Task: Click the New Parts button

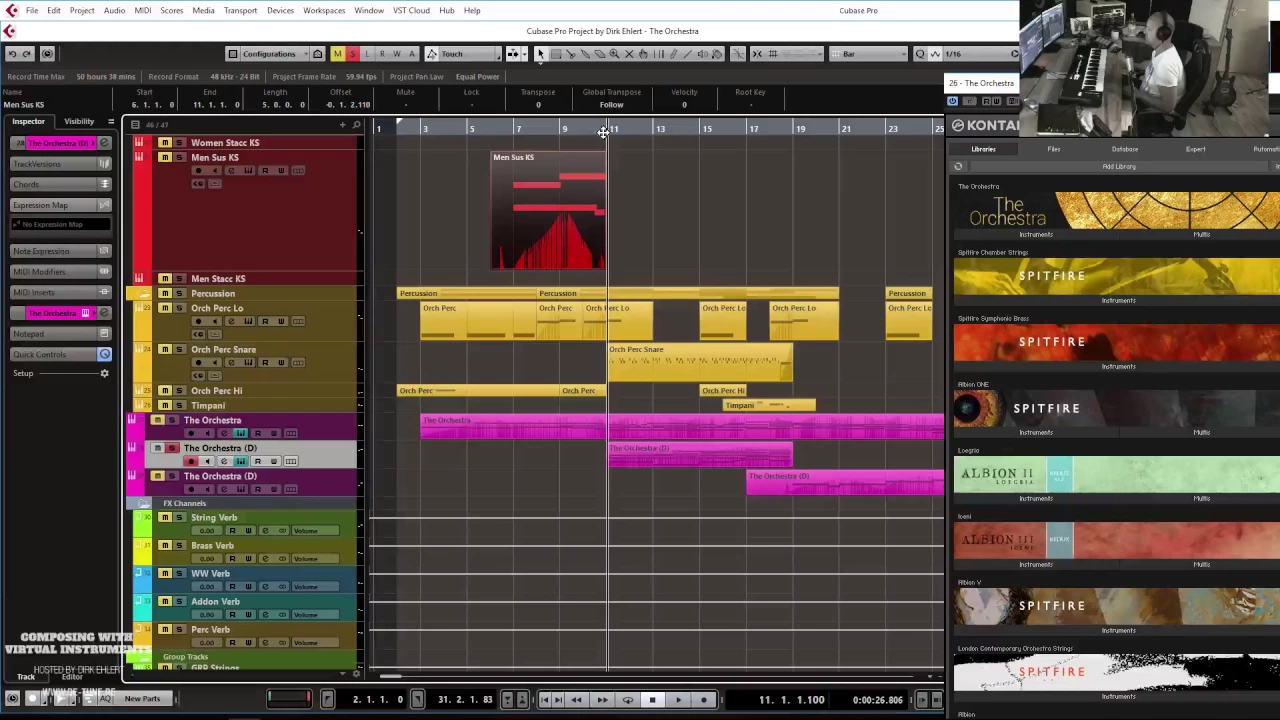Action: (x=142, y=699)
